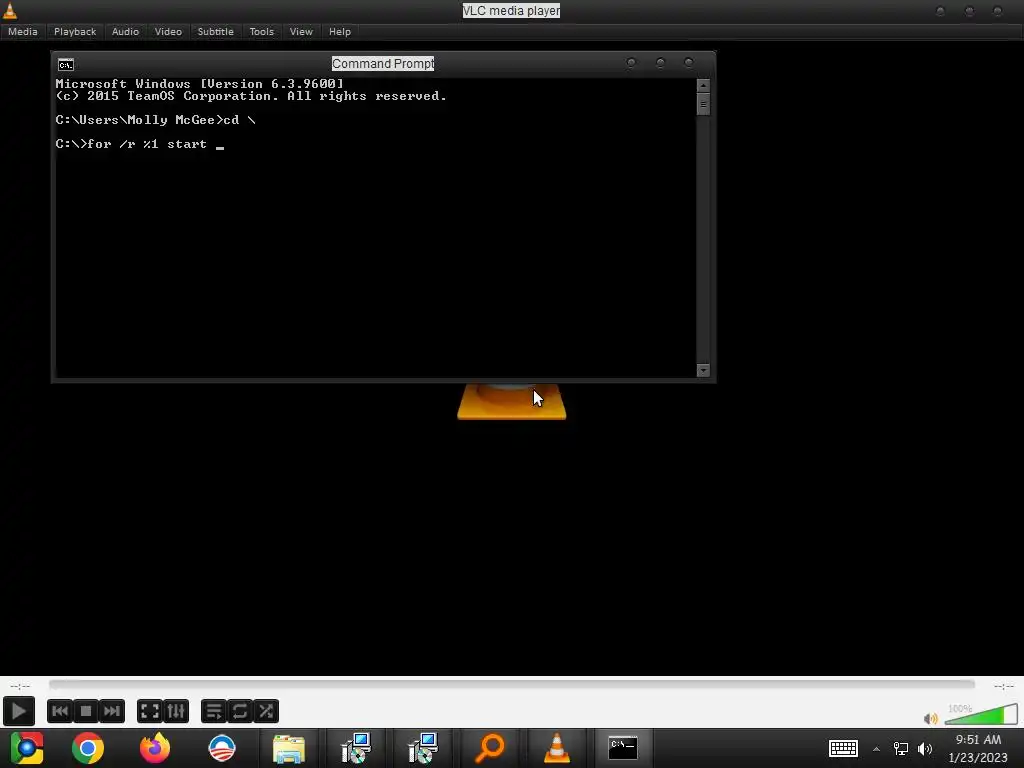This screenshot has height=768, width=1024.
Task: Show hidden tray icons
Action: click(x=876, y=749)
